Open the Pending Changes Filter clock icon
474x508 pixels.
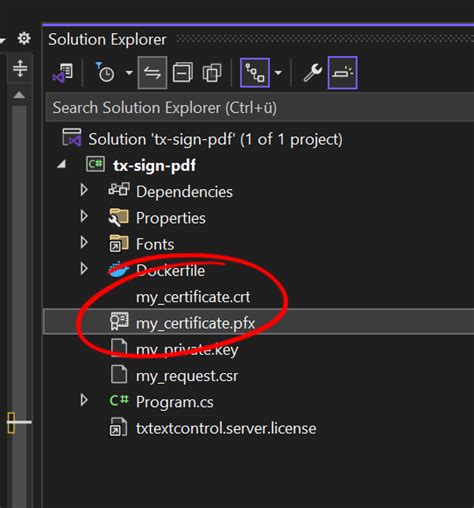coord(105,72)
